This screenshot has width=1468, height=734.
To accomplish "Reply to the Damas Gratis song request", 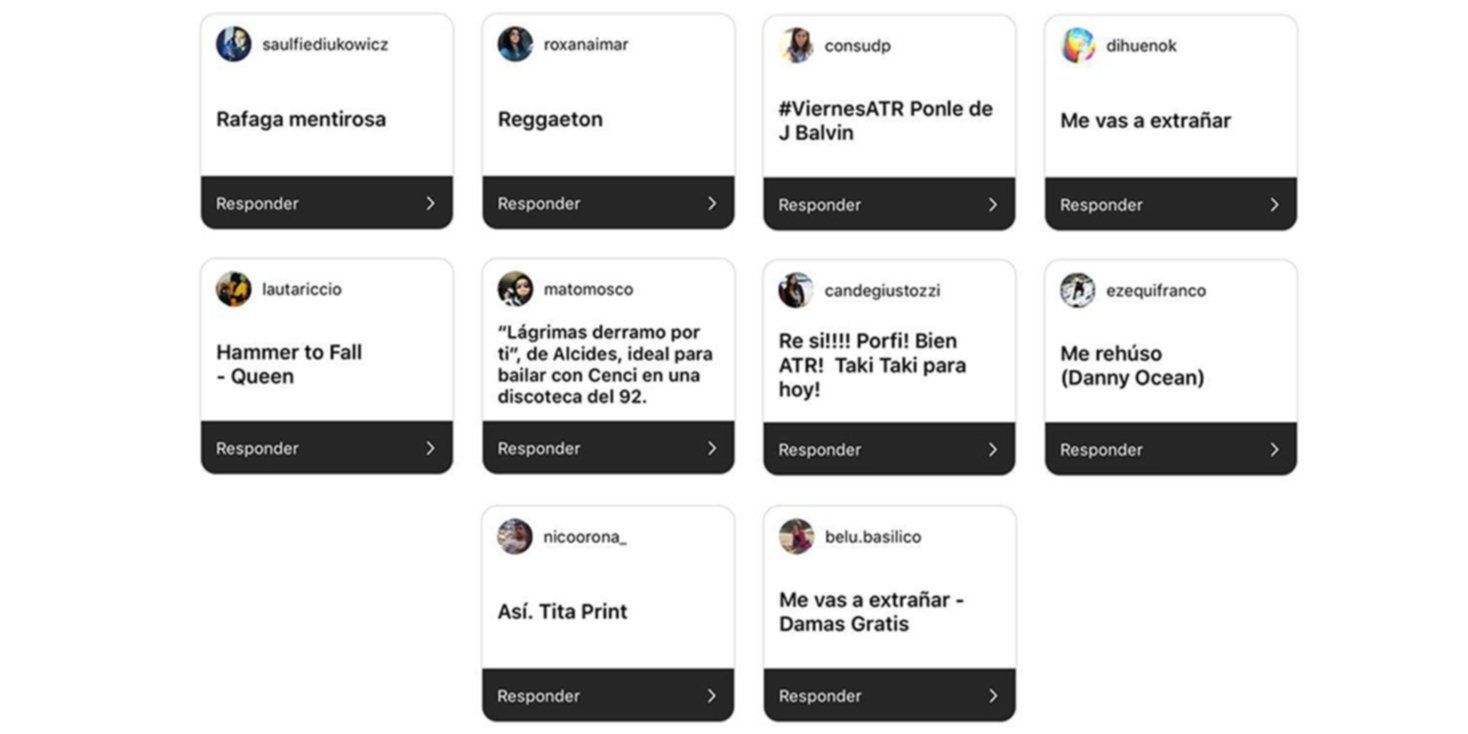I will pos(819,696).
